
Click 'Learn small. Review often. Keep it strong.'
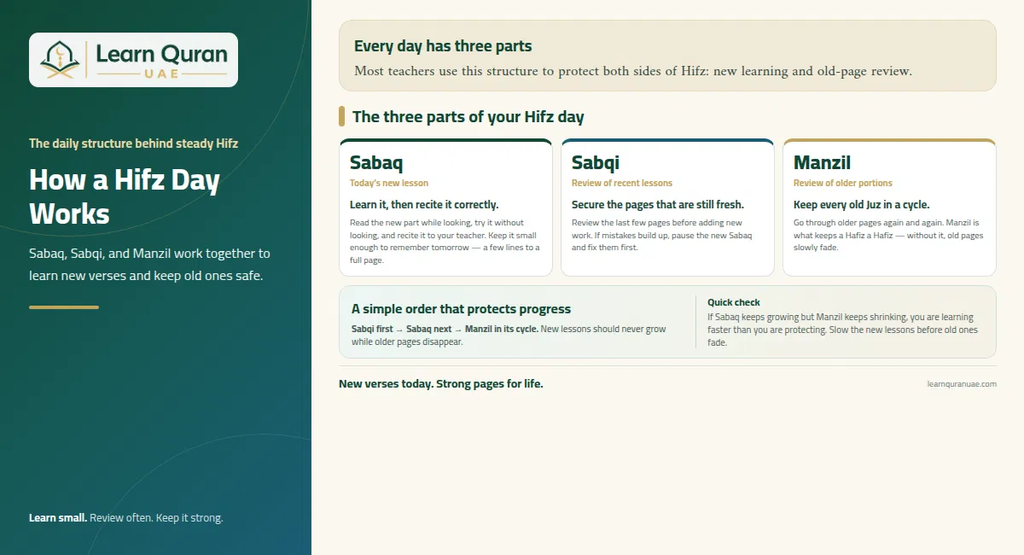click(x=126, y=518)
